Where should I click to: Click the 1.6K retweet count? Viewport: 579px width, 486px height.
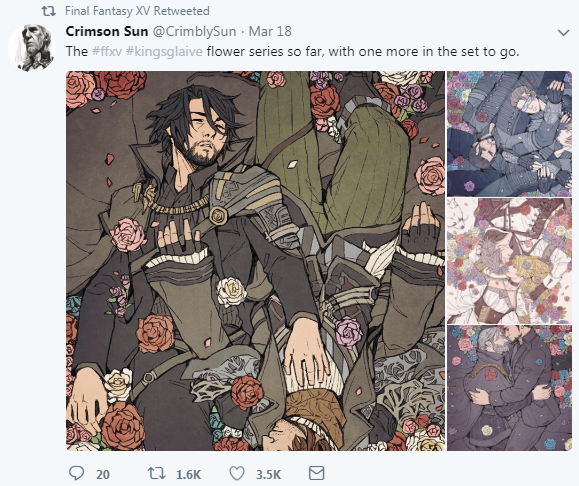188,475
